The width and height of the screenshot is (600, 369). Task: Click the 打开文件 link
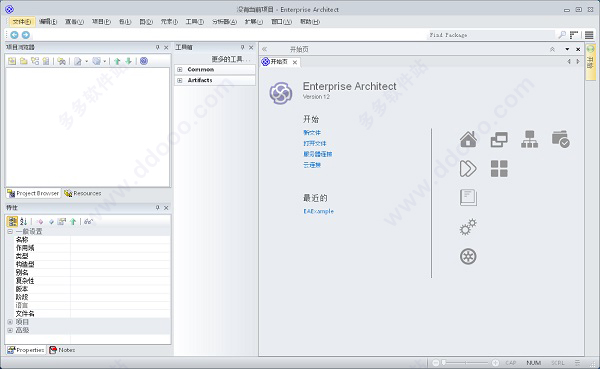315,143
